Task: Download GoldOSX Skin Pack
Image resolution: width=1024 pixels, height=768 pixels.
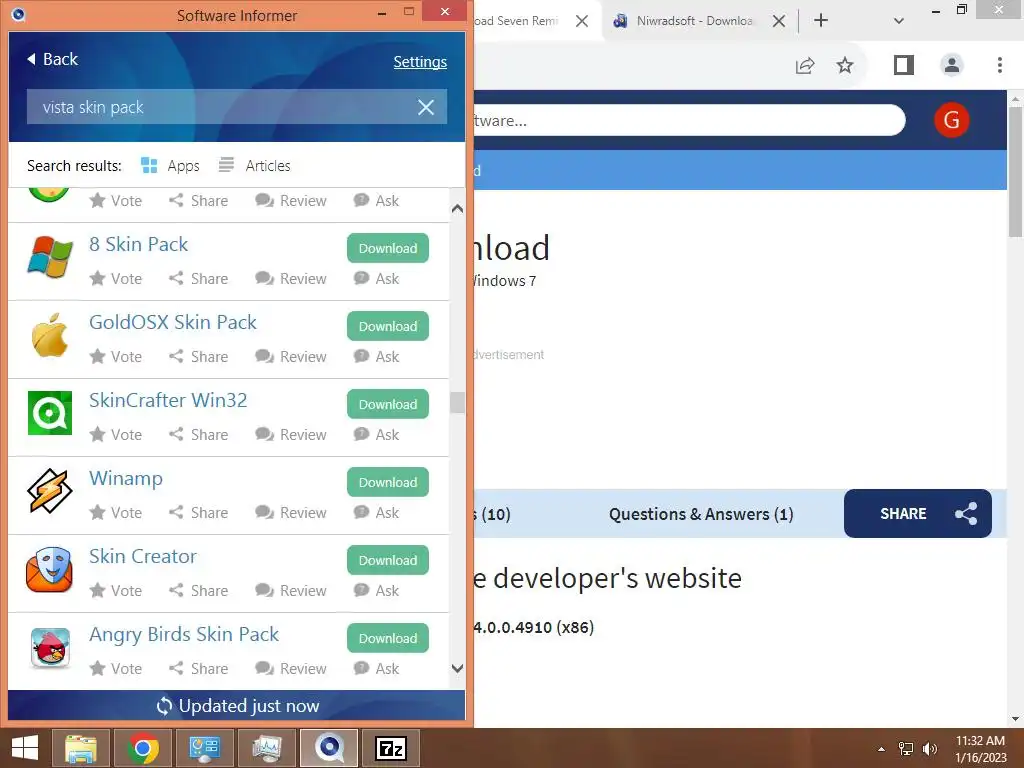Action: pyautogui.click(x=388, y=326)
